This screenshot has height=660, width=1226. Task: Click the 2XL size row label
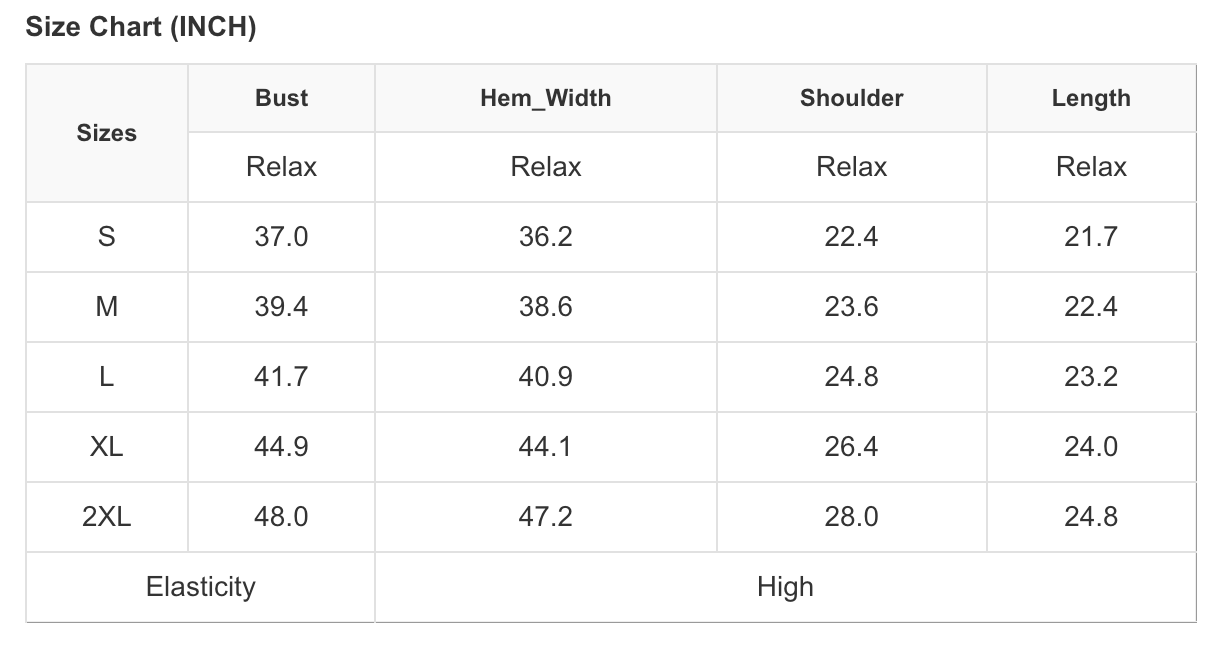coord(107,517)
